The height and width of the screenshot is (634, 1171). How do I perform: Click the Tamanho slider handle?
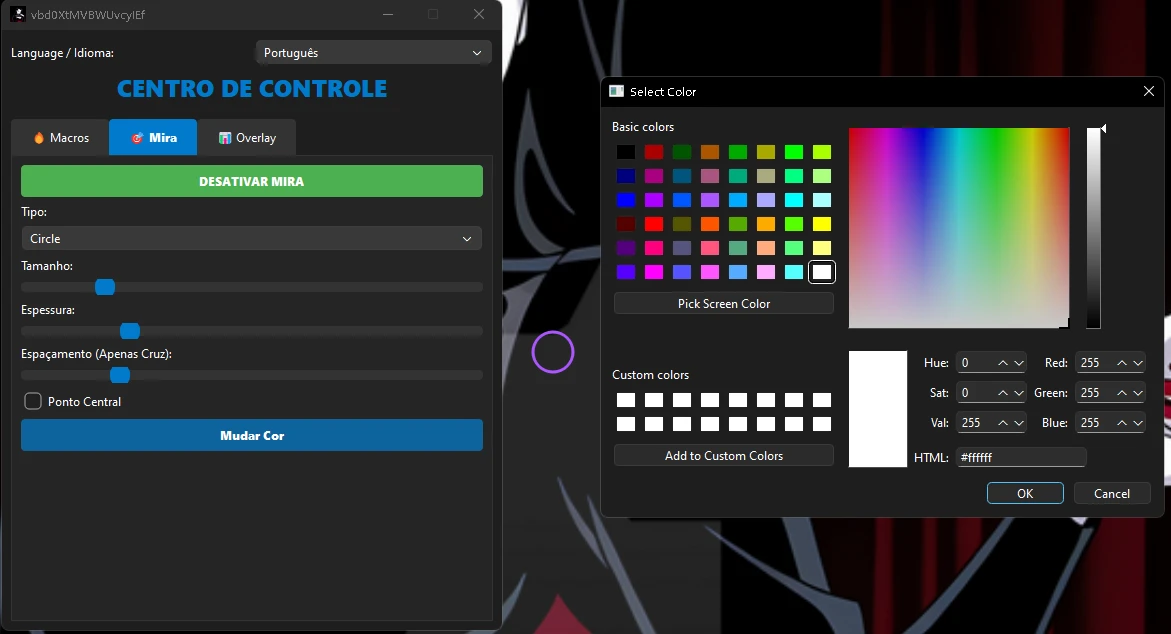[x=105, y=287]
